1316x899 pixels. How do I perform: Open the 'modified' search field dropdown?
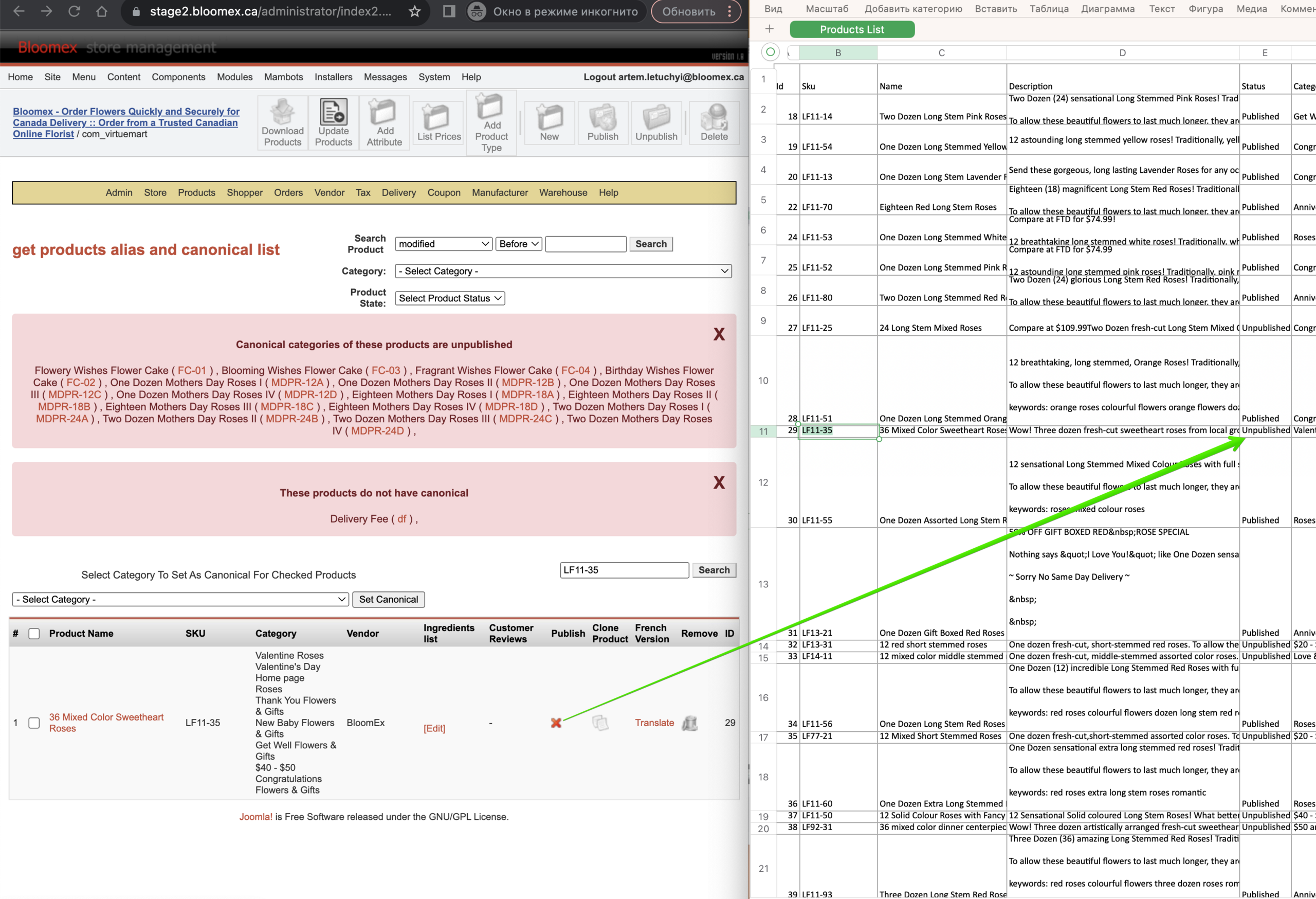click(444, 244)
